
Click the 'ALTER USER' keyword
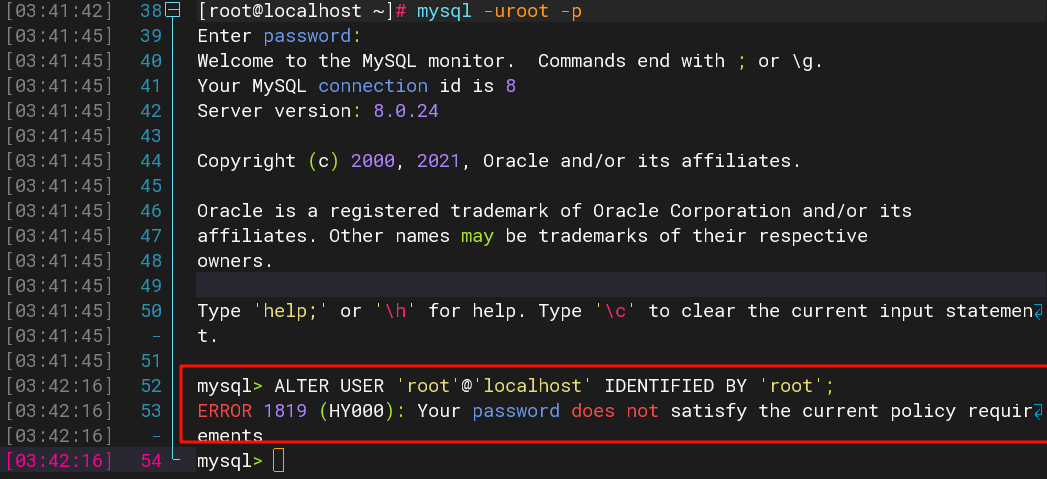[329, 386]
